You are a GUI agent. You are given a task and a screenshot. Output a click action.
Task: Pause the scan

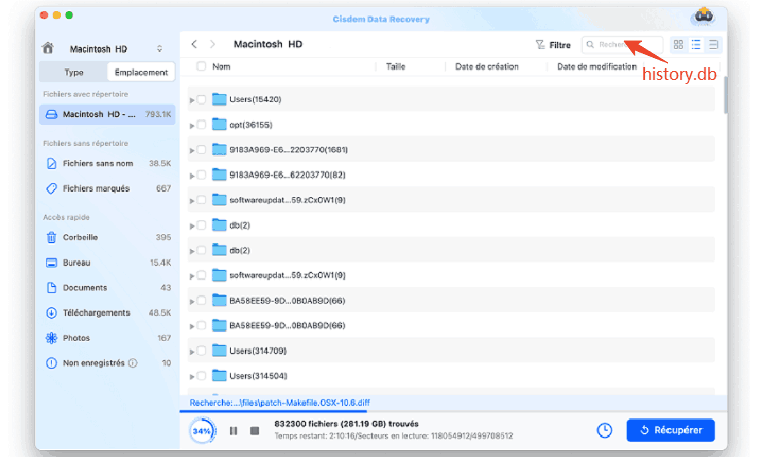234,431
